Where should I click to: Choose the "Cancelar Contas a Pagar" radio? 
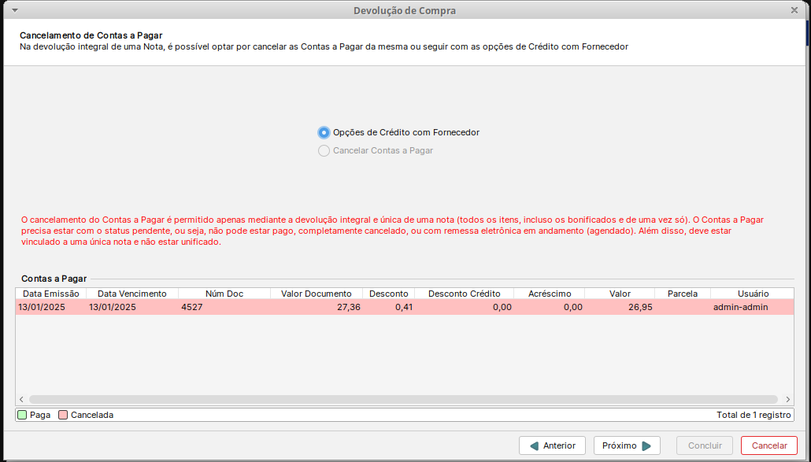324,151
